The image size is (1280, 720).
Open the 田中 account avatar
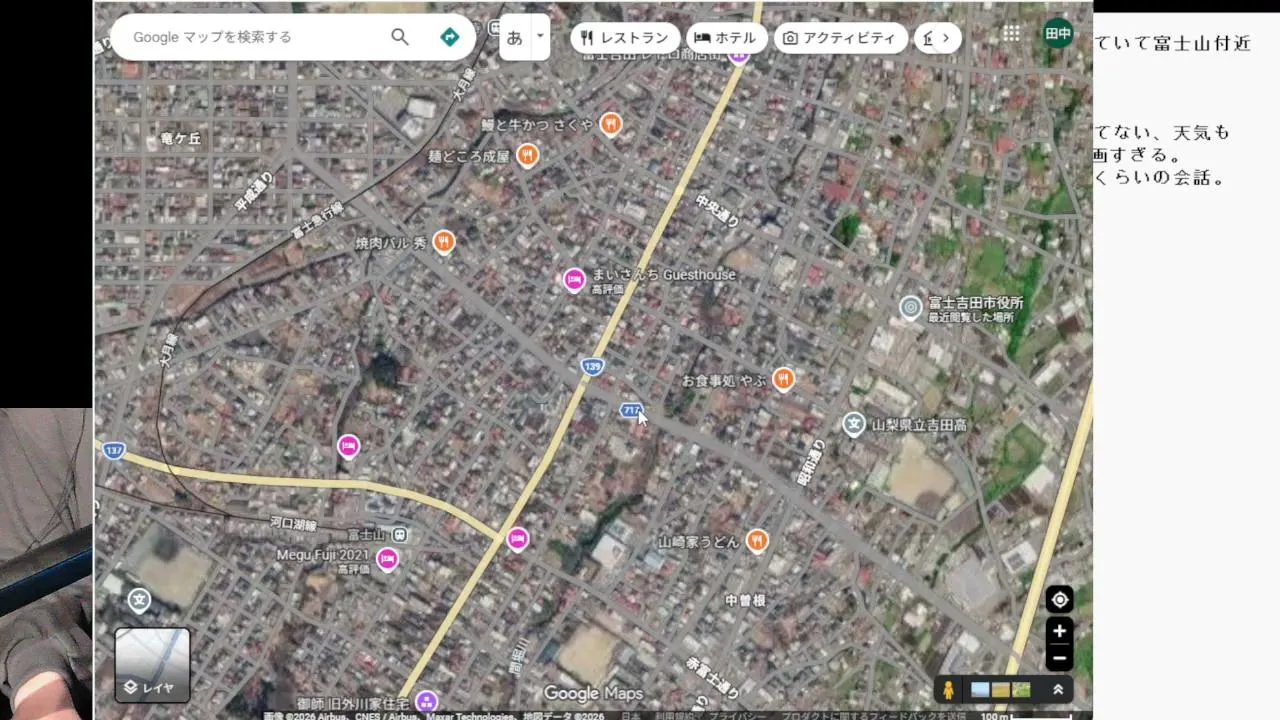click(1058, 33)
